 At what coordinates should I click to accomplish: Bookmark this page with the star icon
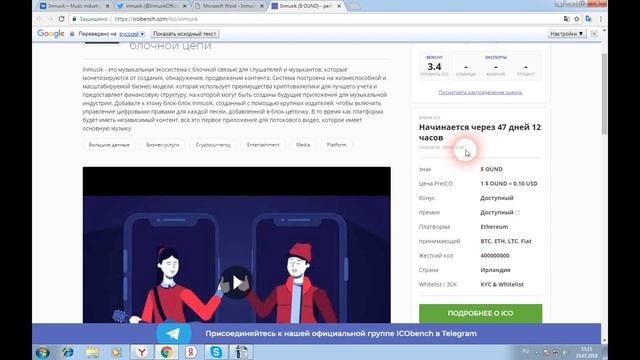(x=577, y=19)
